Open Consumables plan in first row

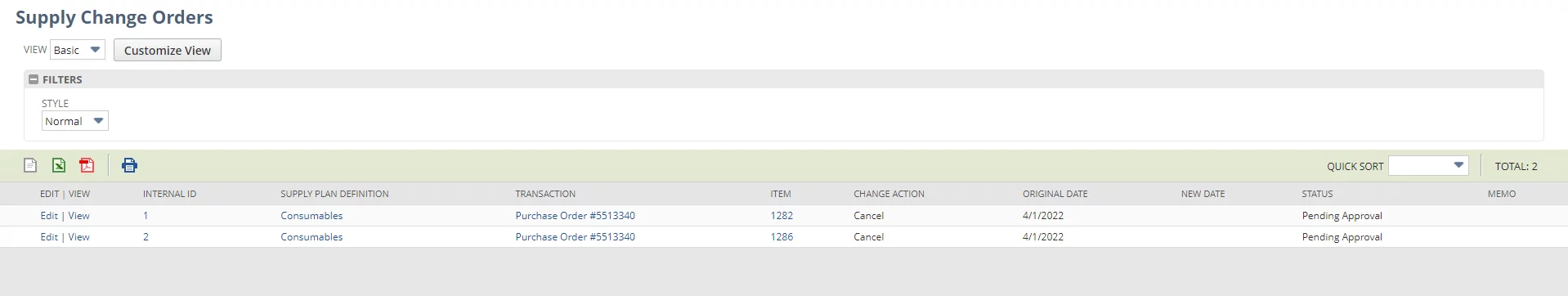click(311, 216)
